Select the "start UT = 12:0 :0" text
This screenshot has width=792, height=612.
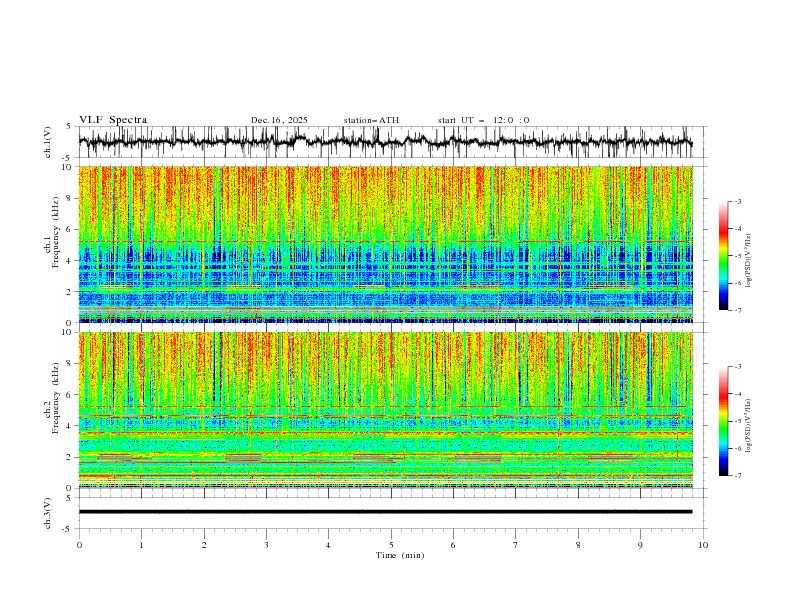click(x=483, y=120)
